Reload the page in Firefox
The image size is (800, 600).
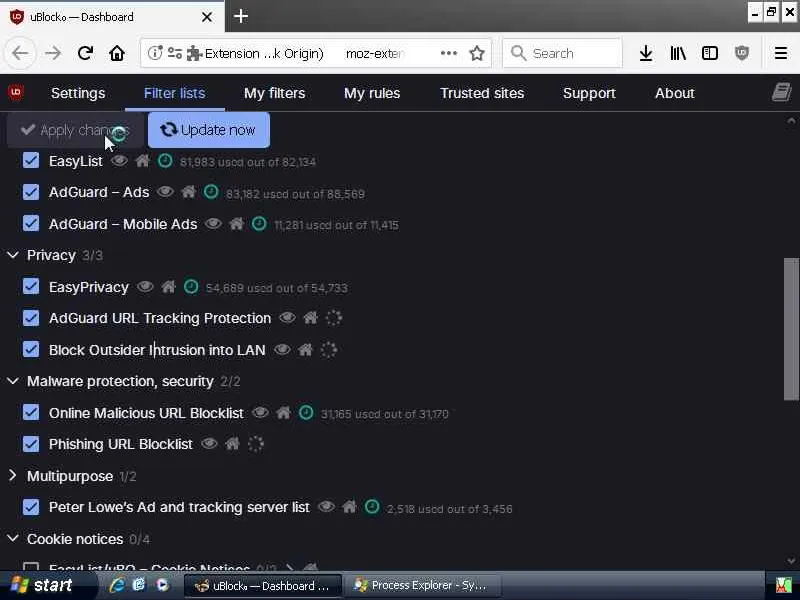pyautogui.click(x=85, y=53)
